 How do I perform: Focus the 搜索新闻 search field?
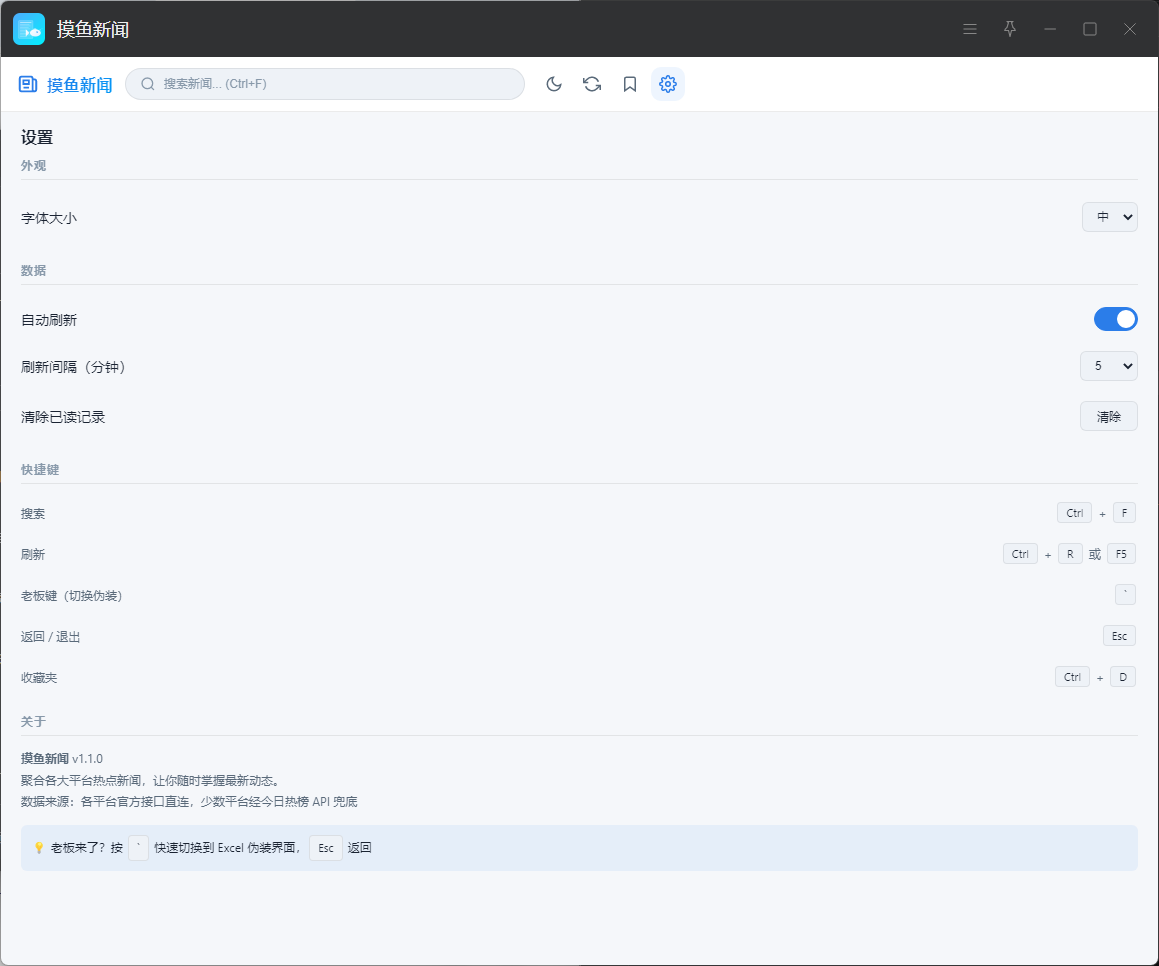click(x=325, y=84)
